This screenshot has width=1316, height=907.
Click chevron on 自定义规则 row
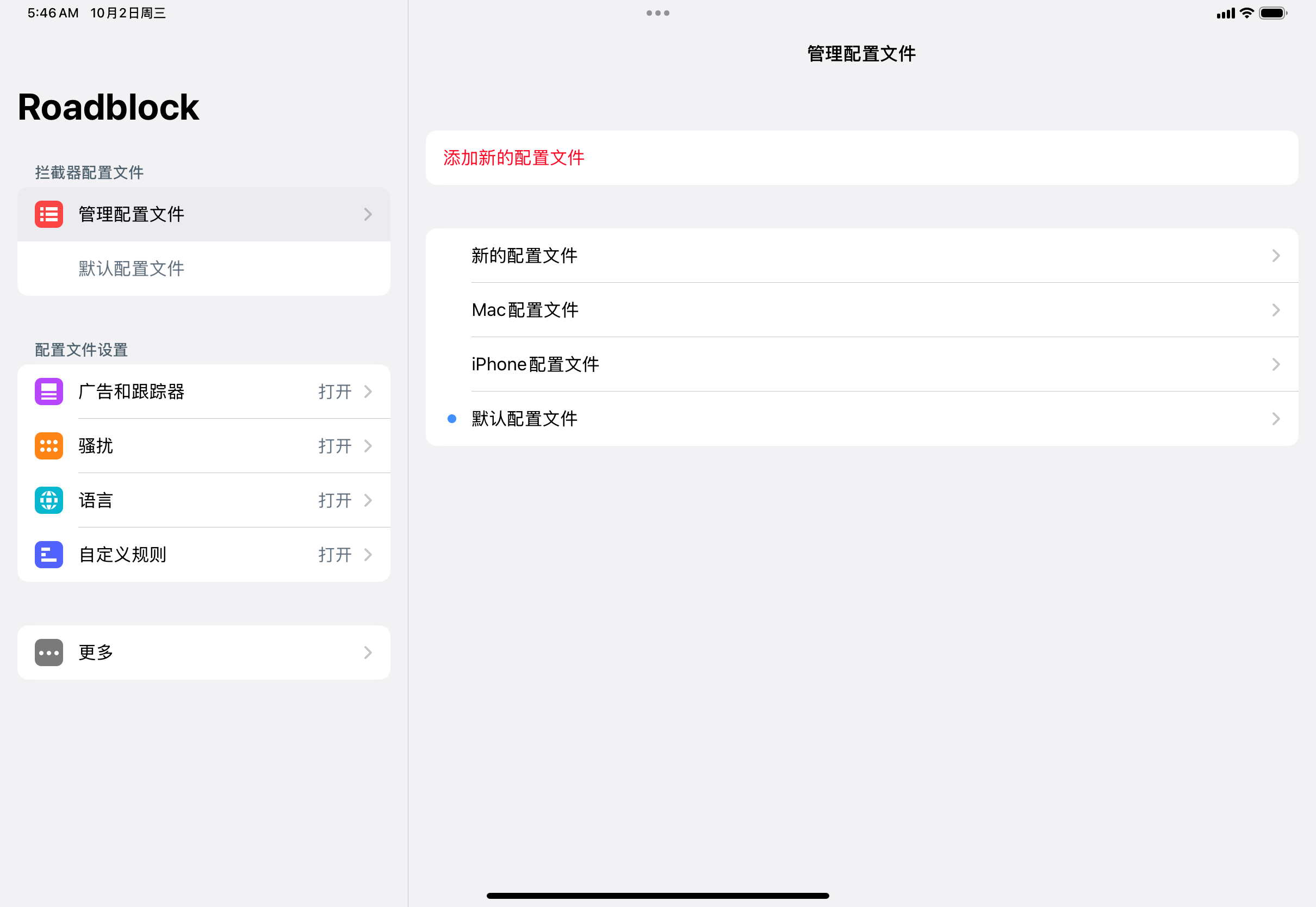pyautogui.click(x=368, y=555)
